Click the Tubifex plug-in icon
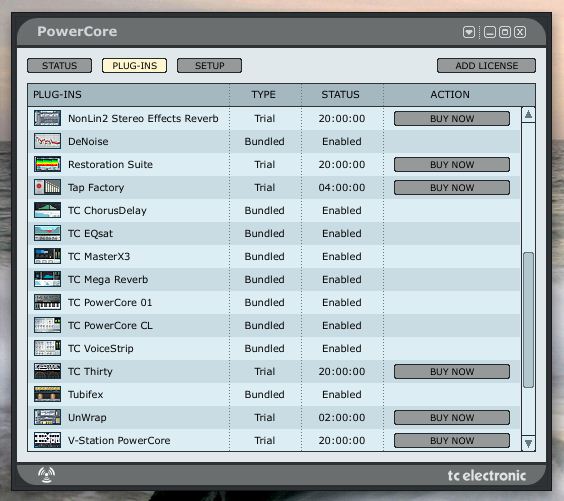Image resolution: width=564 pixels, height=501 pixels. (x=47, y=395)
